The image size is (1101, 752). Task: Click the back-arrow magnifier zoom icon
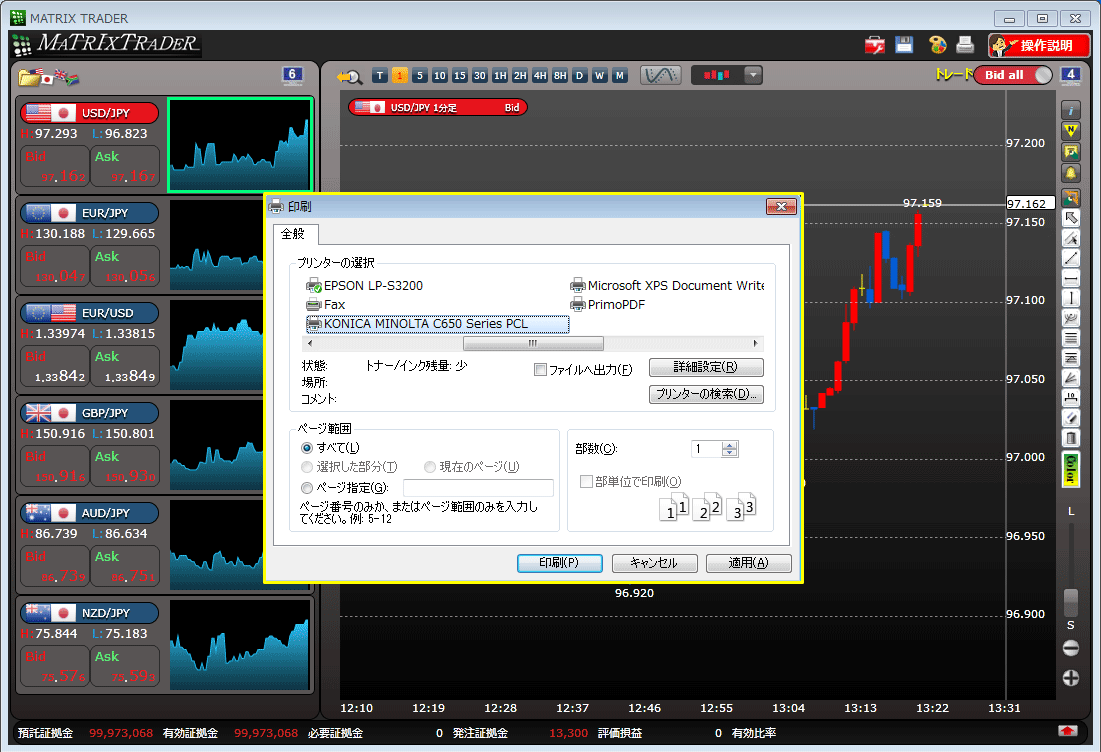pyautogui.click(x=349, y=76)
